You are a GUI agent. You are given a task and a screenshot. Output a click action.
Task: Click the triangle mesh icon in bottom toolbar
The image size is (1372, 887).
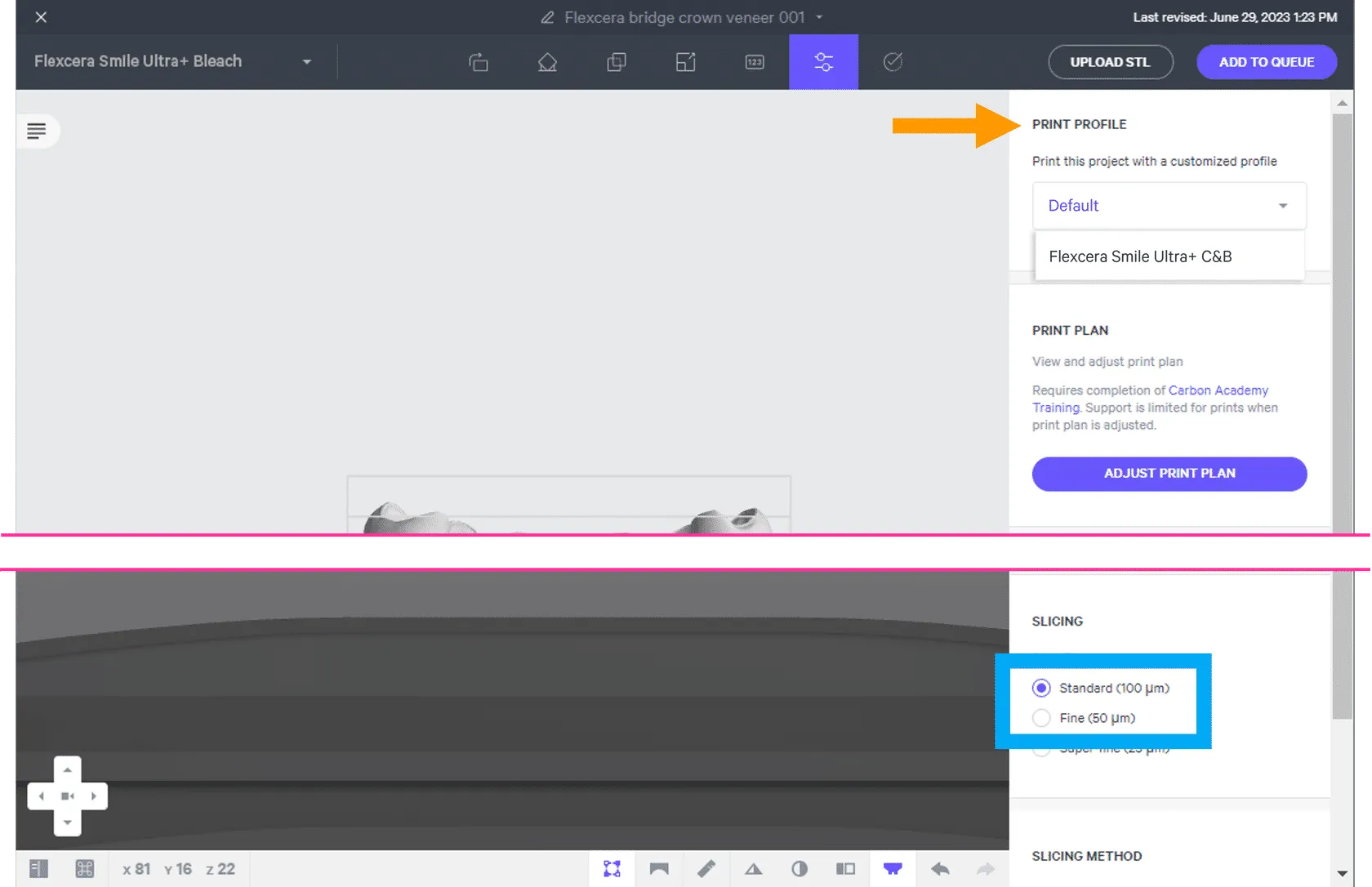click(x=753, y=869)
